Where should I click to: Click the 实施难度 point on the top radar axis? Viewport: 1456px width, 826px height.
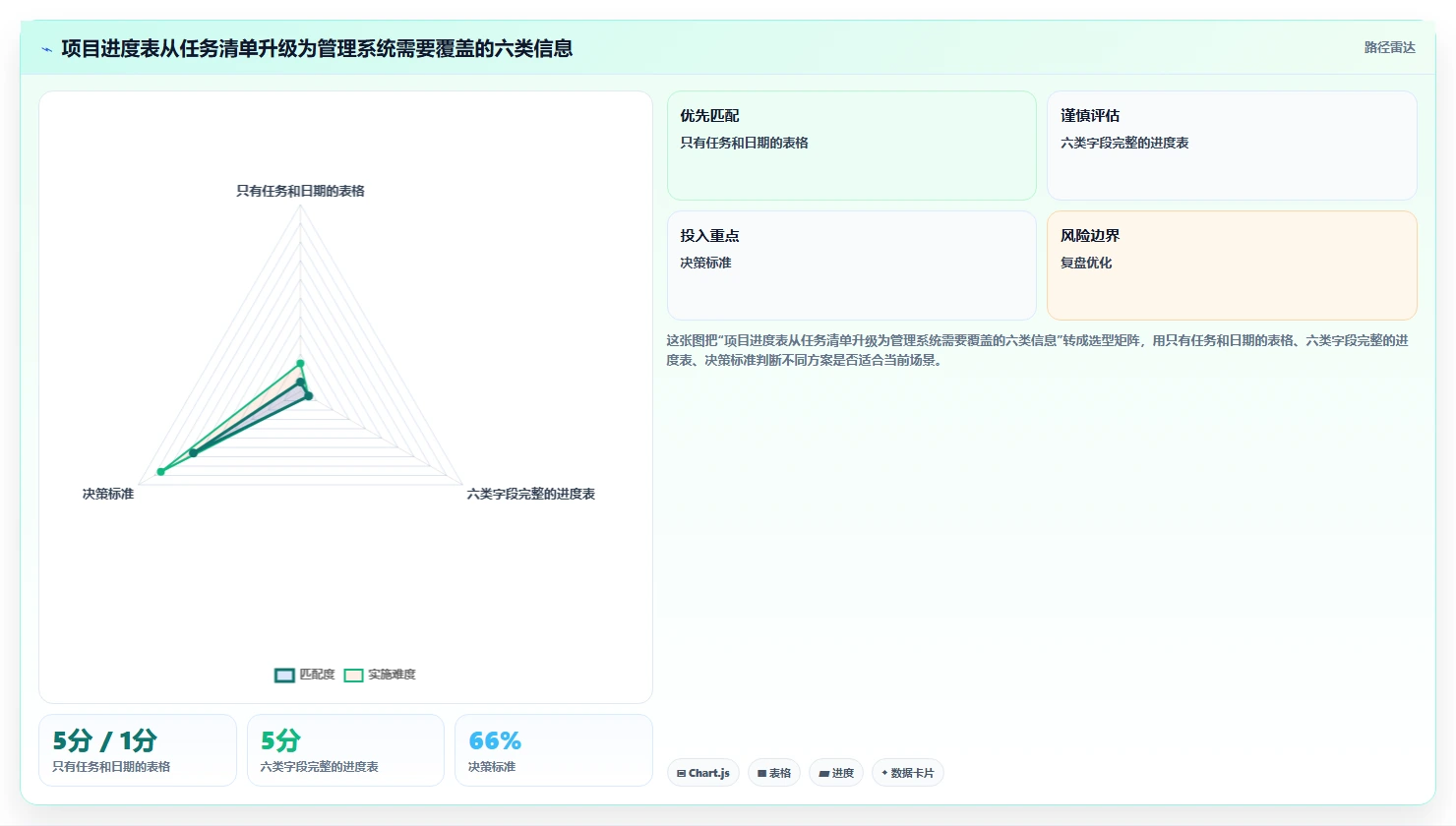click(300, 364)
